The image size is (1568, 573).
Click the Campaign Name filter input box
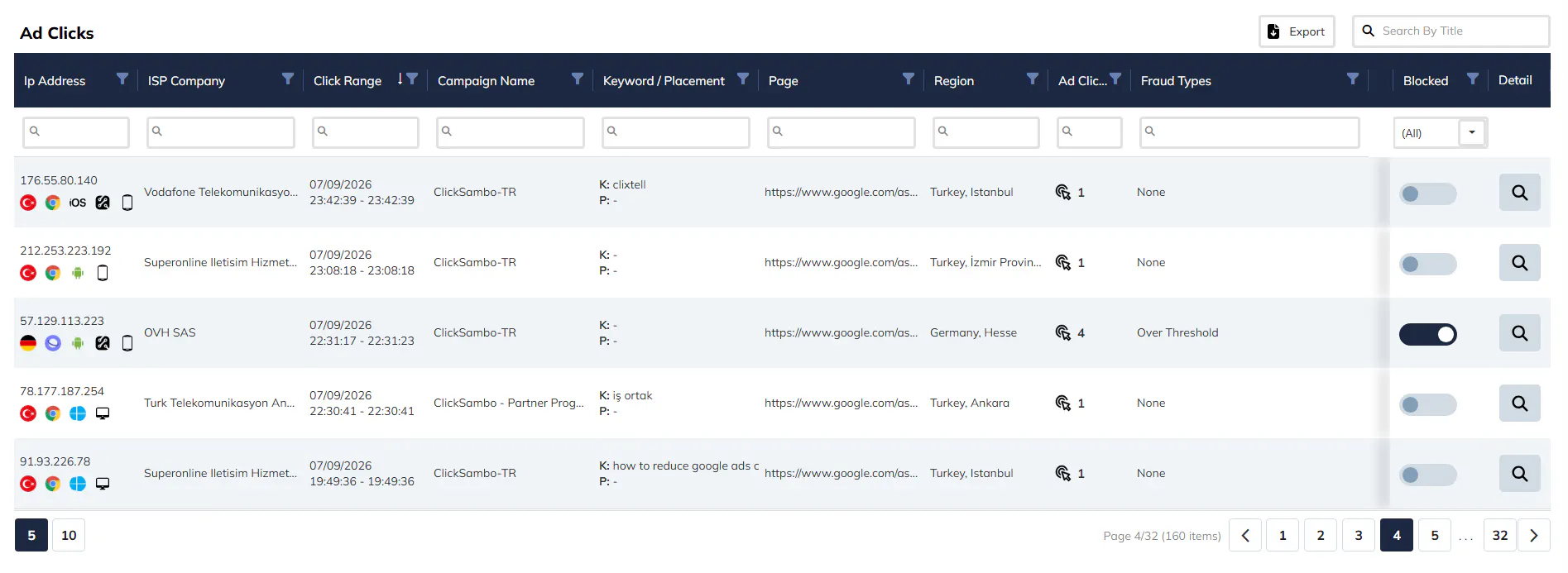click(x=511, y=132)
